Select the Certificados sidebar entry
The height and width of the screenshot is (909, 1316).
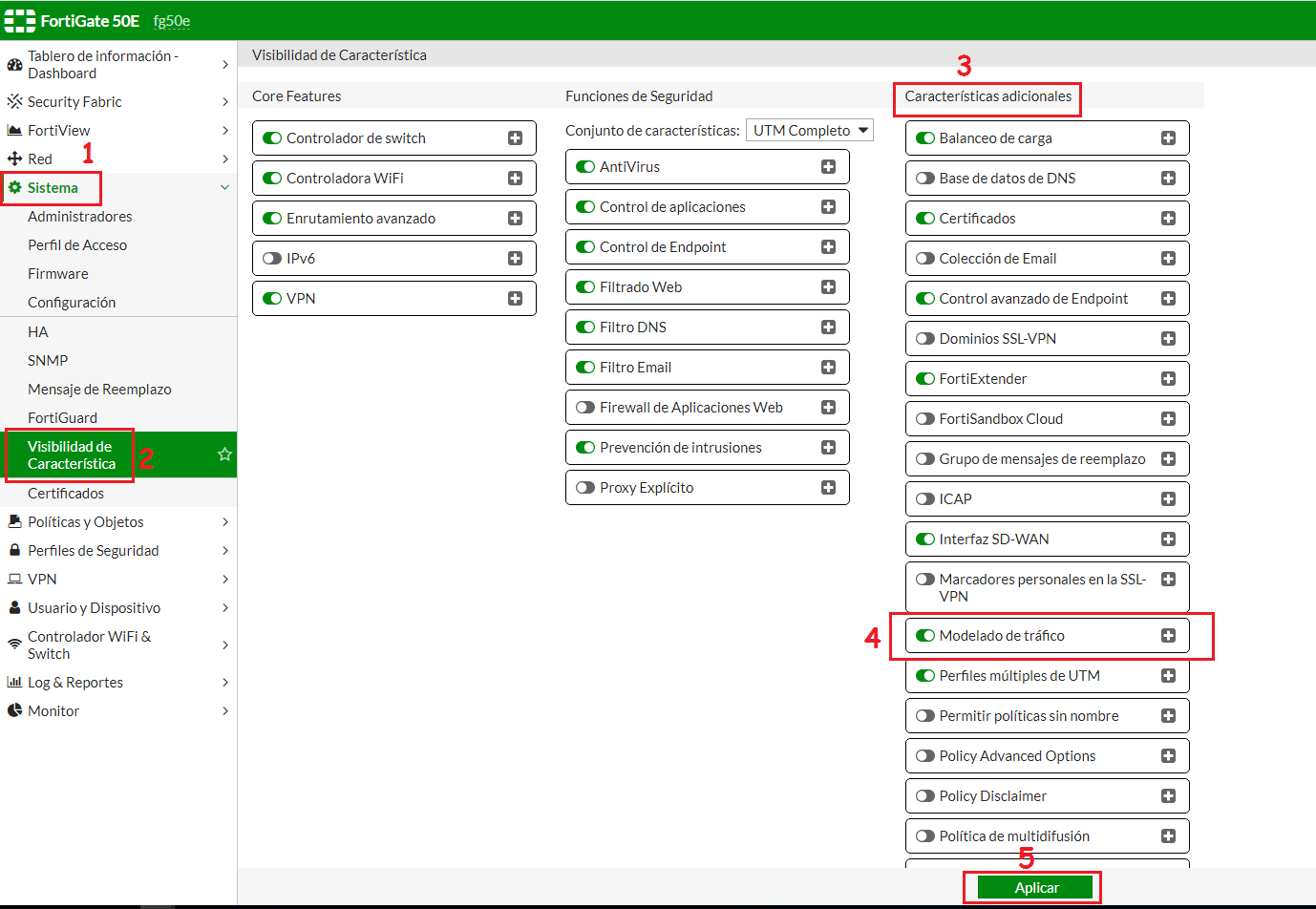point(66,494)
